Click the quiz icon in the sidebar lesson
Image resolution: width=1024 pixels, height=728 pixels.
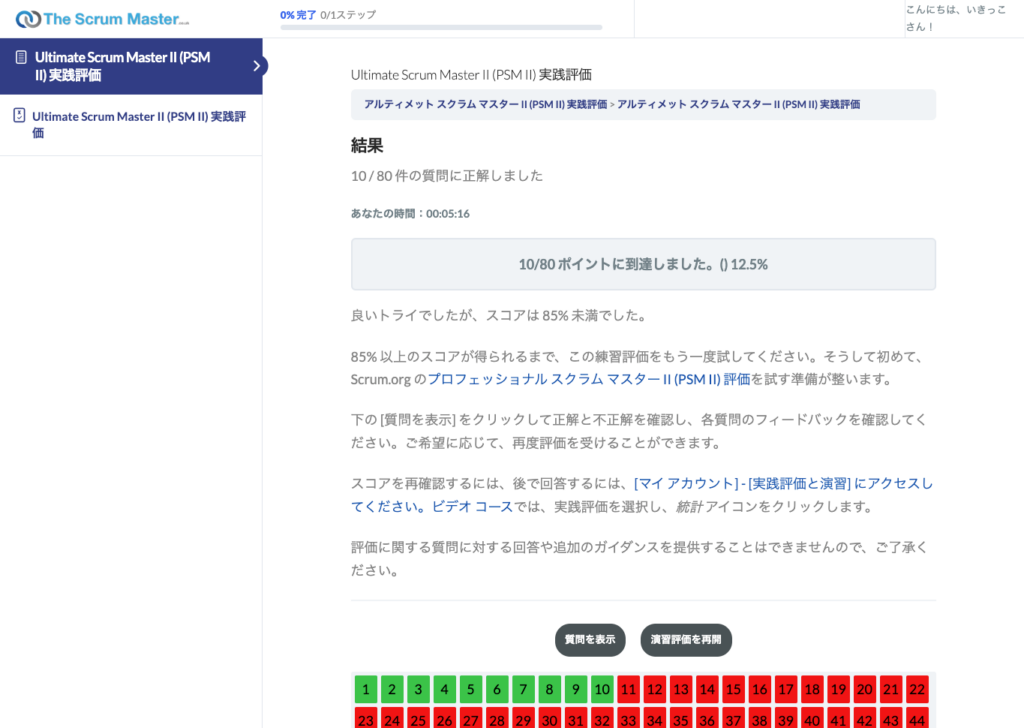coord(18,116)
